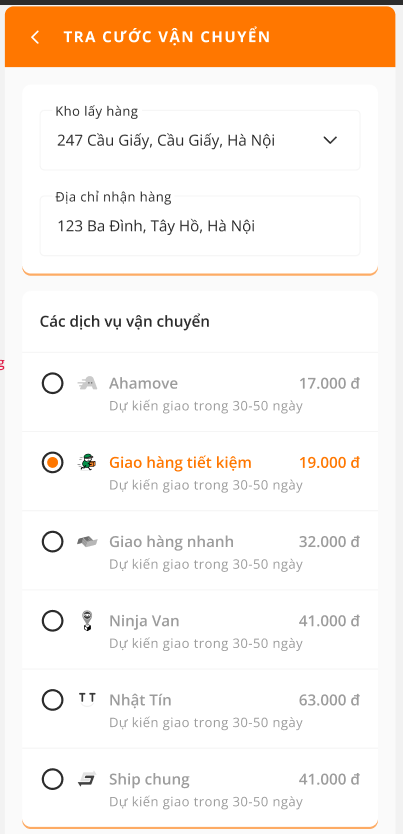Select the Giao hàng nhanh radio button

click(53, 542)
